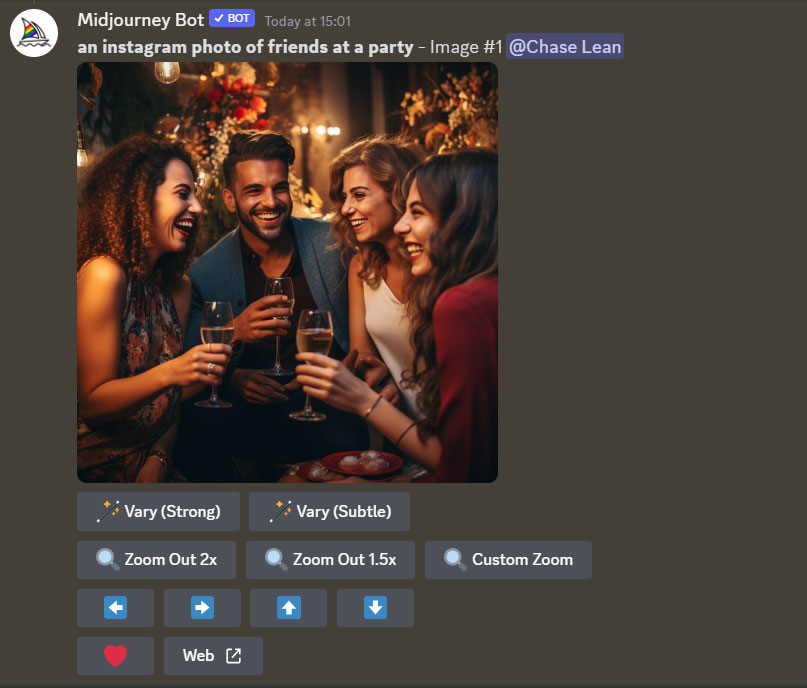Pan image left with left arrow

pyautogui.click(x=115, y=608)
